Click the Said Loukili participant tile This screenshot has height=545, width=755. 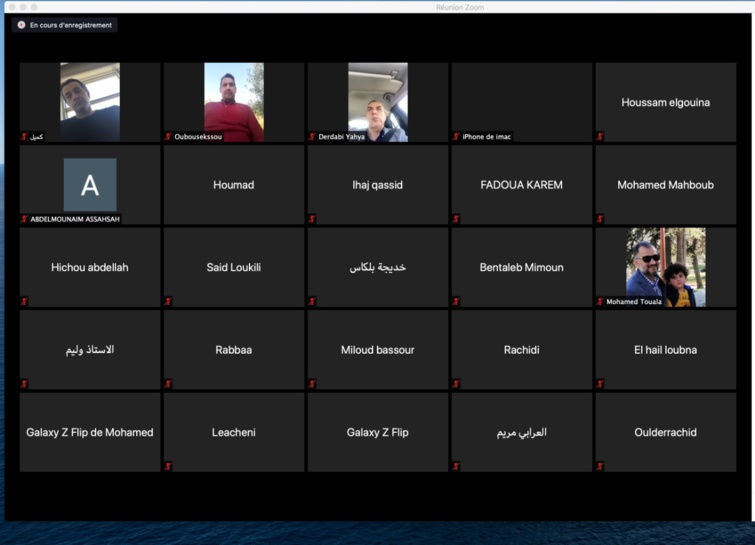[233, 267]
